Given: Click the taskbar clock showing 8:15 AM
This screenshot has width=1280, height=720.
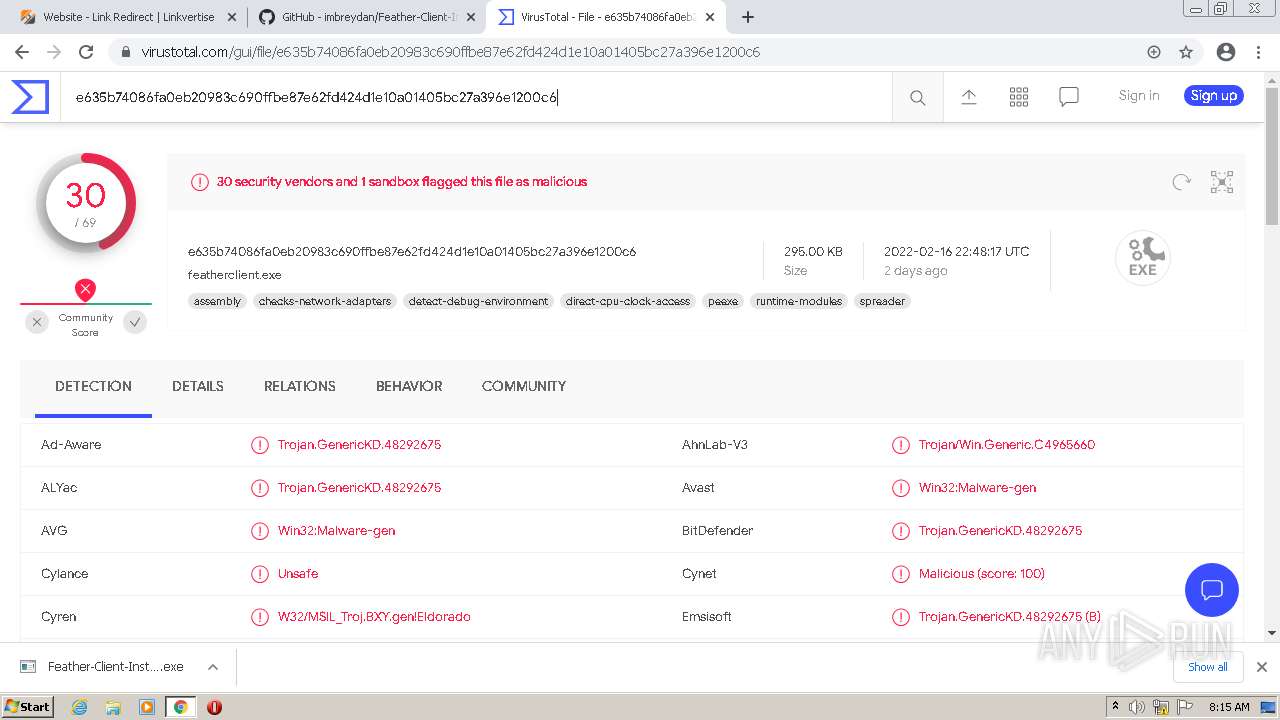Looking at the screenshot, I should (1229, 707).
